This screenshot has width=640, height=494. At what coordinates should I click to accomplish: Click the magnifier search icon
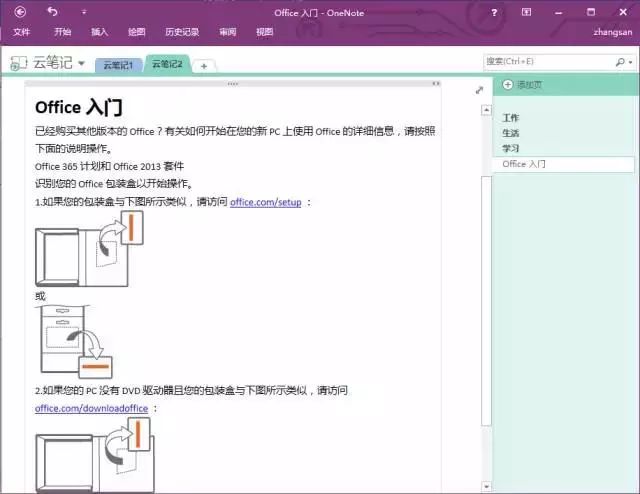620,62
